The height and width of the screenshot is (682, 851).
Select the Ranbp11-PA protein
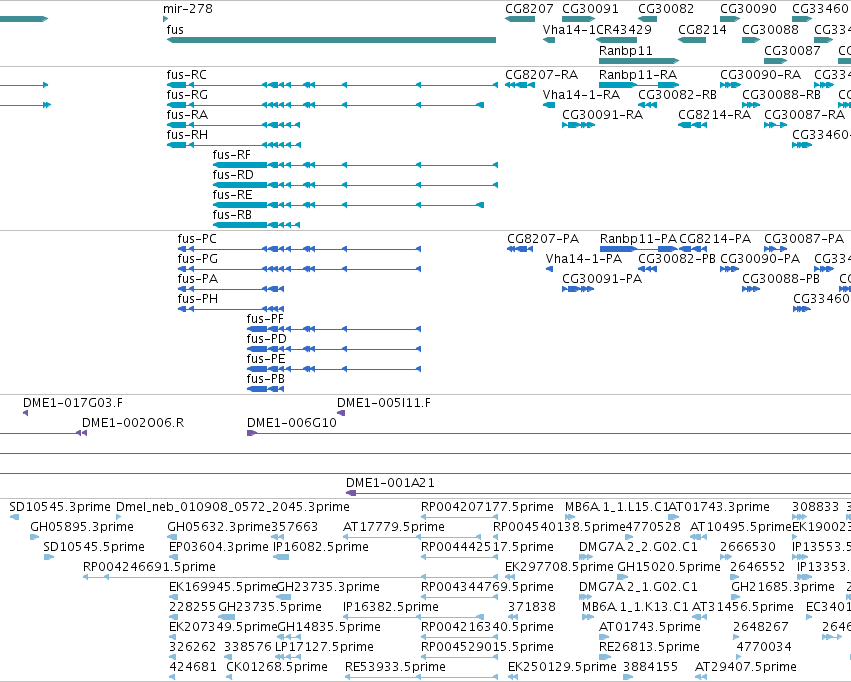click(x=638, y=249)
